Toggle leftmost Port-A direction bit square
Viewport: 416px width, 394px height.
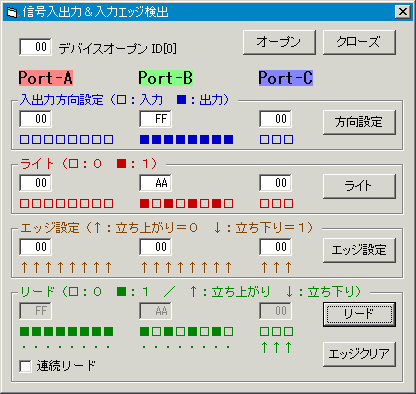(x=24, y=139)
